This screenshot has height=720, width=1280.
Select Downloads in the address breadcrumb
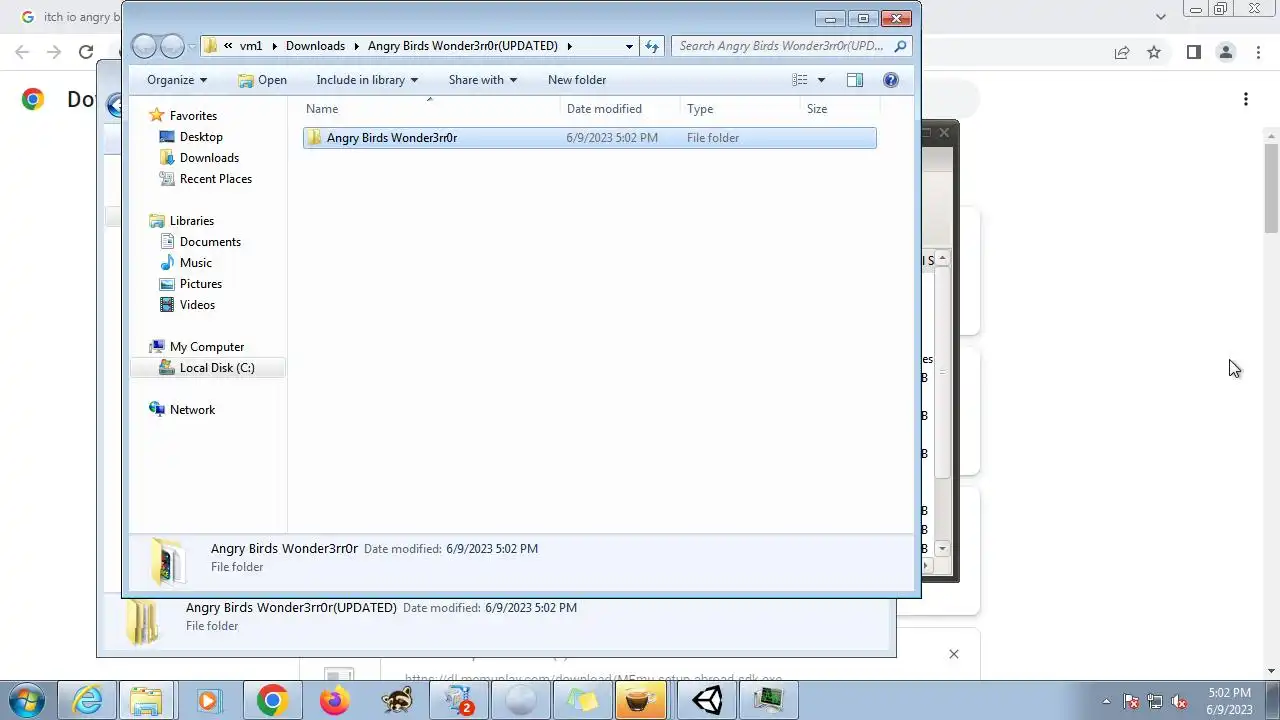(315, 46)
